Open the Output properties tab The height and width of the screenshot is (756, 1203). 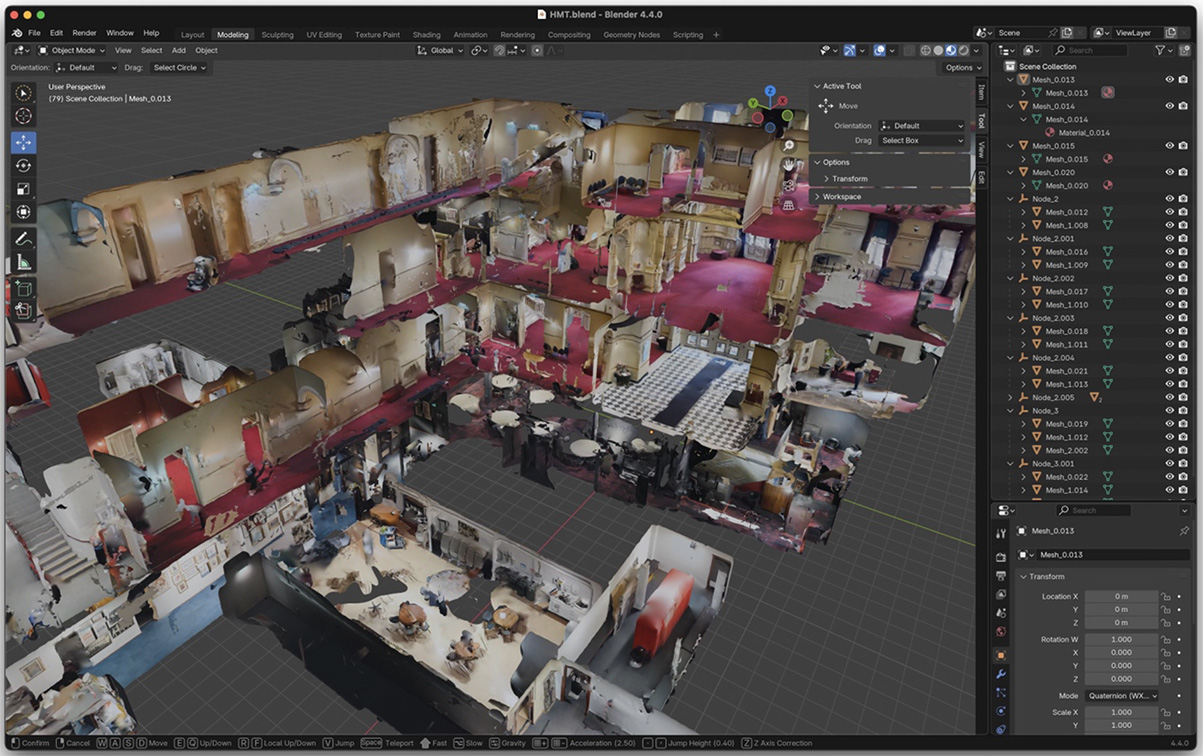(x=1001, y=576)
